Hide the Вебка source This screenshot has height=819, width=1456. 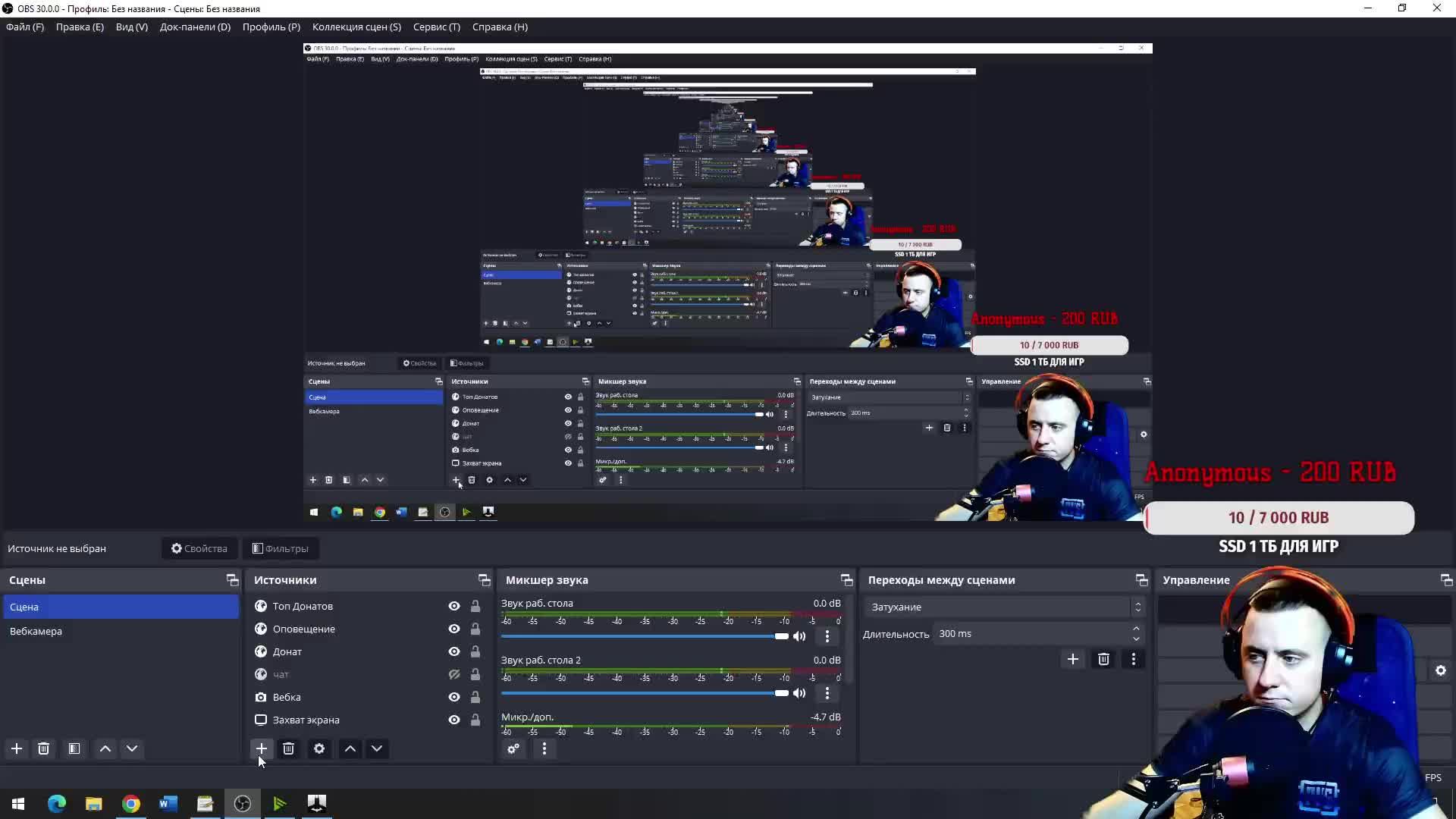pos(454,697)
